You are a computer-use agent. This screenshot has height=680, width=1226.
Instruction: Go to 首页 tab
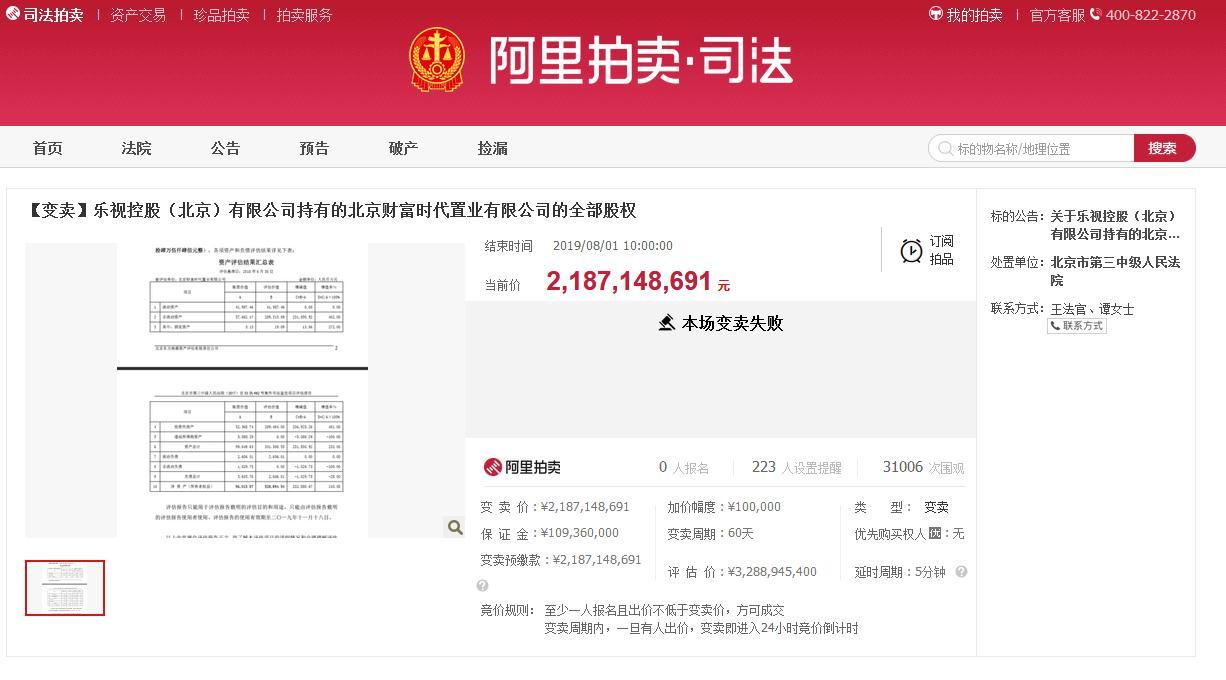[48, 148]
